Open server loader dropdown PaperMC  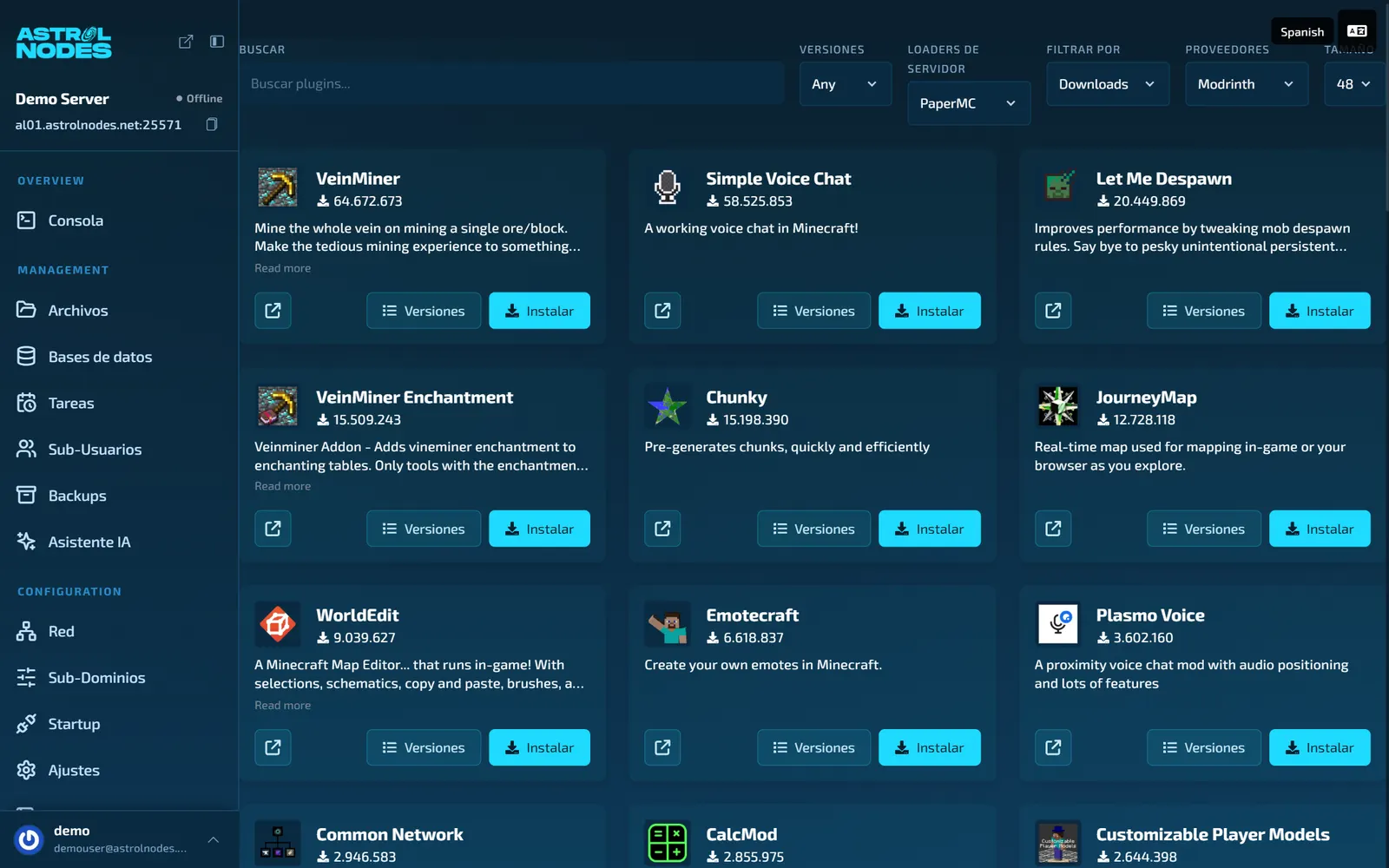click(x=969, y=103)
